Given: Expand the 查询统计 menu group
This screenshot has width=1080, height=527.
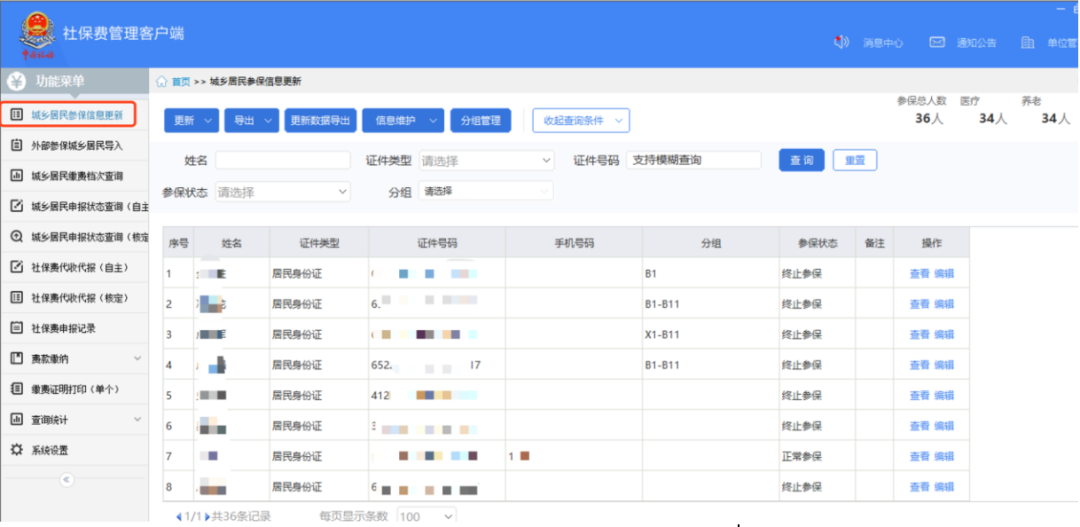Looking at the screenshot, I should tap(138, 419).
